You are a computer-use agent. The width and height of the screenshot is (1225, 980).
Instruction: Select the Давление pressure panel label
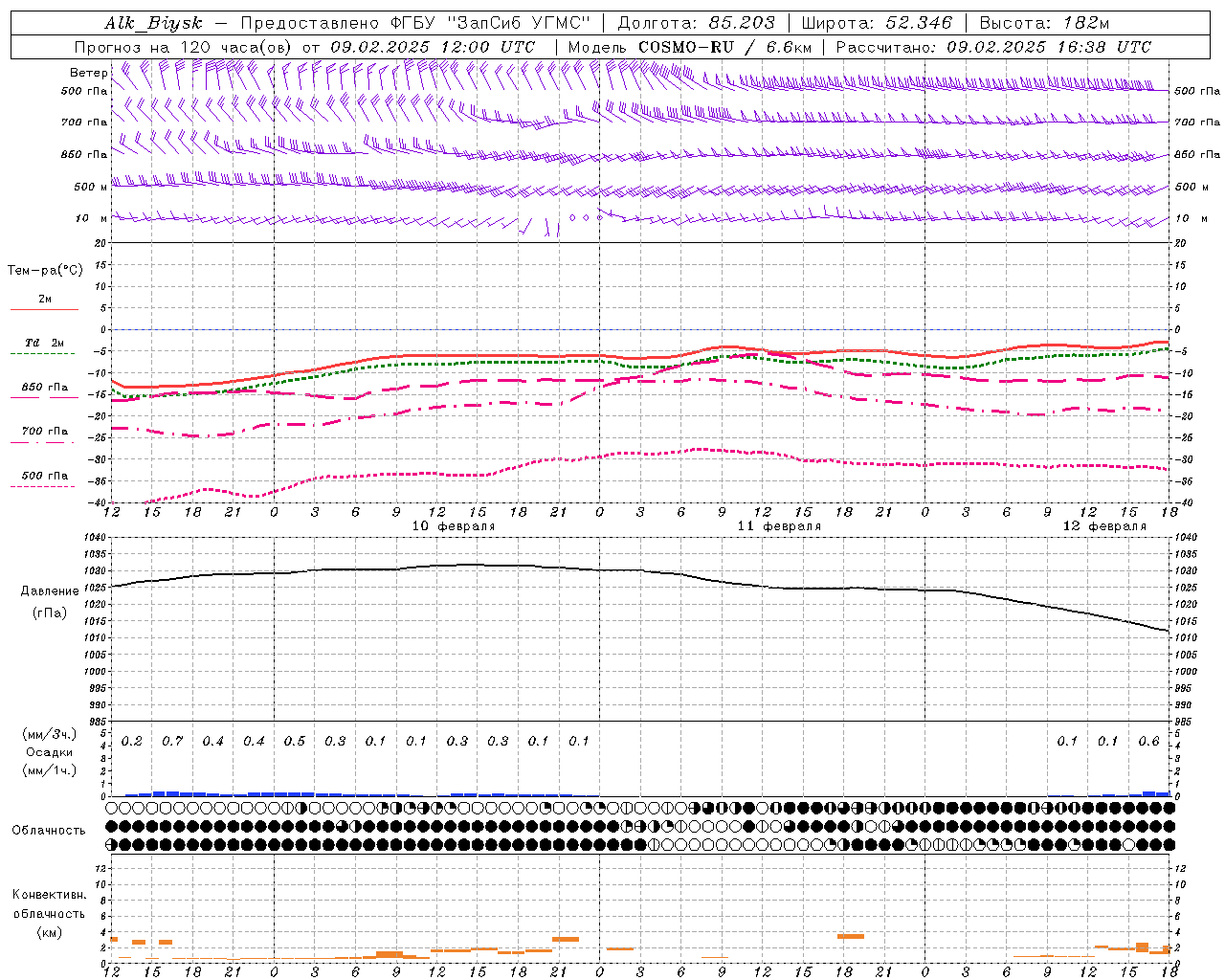click(x=50, y=591)
